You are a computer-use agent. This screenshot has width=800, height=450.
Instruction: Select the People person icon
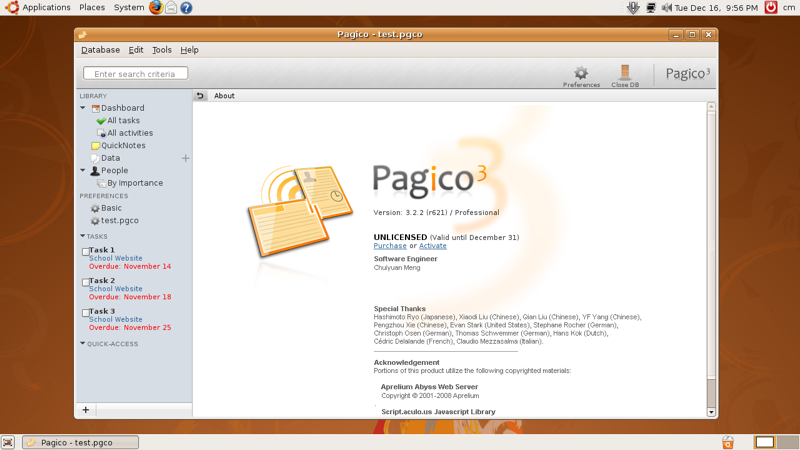[x=95, y=171]
